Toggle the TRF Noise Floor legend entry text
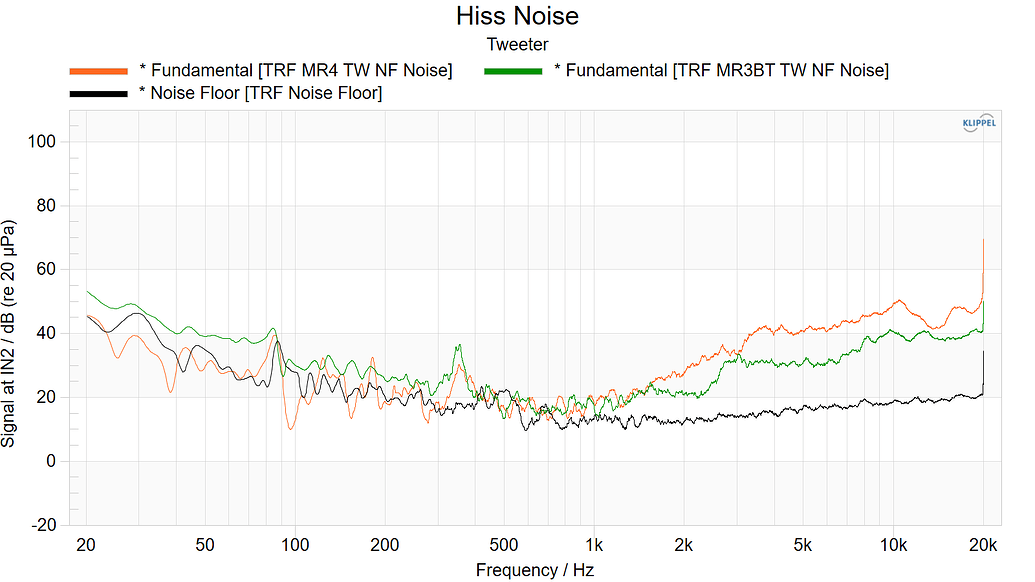Image resolution: width=1035 pixels, height=582 pixels. (x=261, y=93)
